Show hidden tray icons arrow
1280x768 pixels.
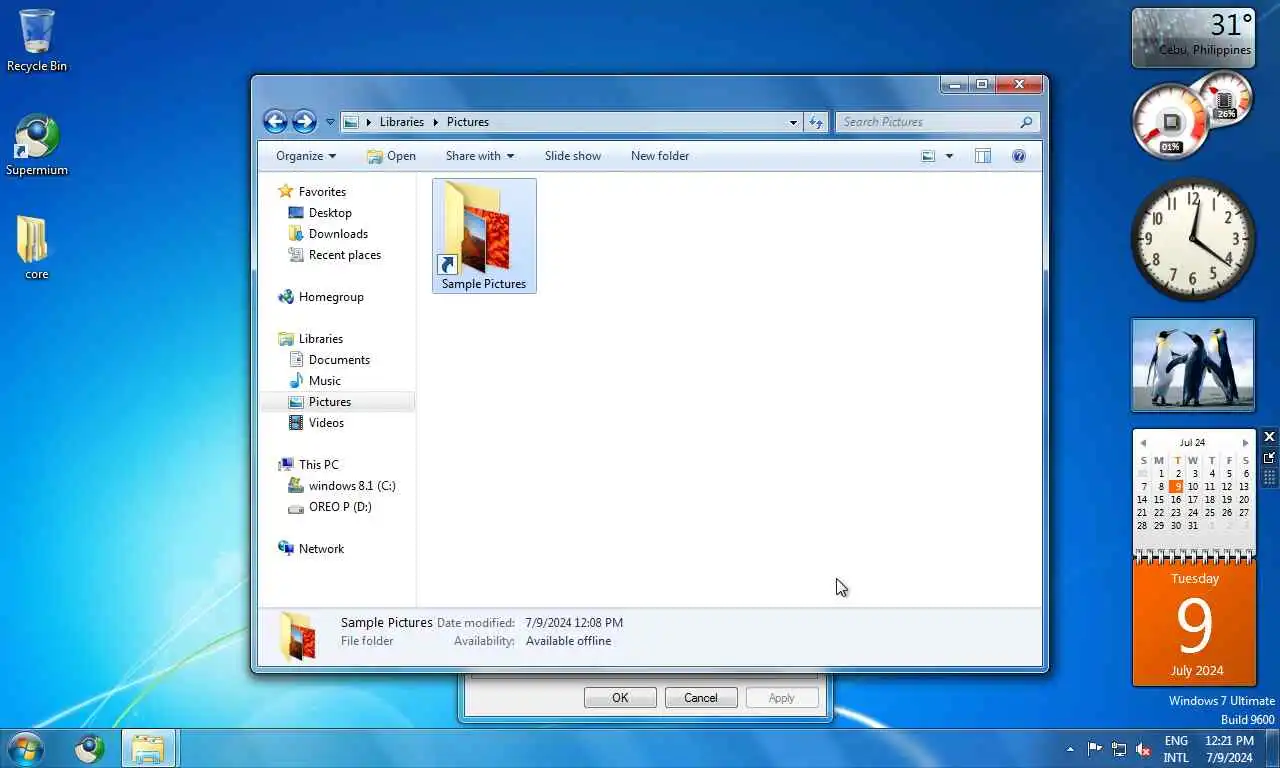point(1071,749)
